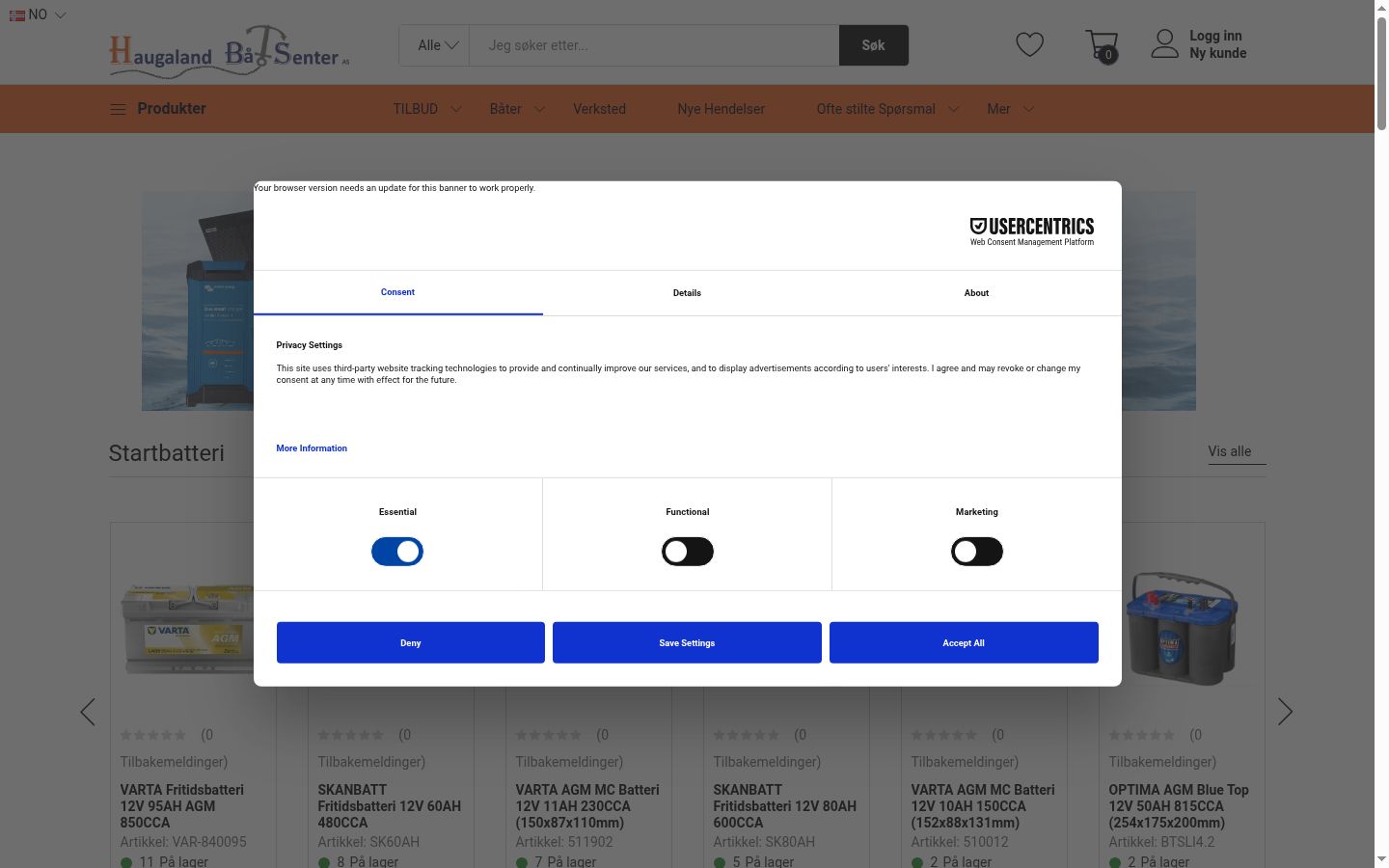Click the star rating for VARTA Fritidsbatteri

153,735
